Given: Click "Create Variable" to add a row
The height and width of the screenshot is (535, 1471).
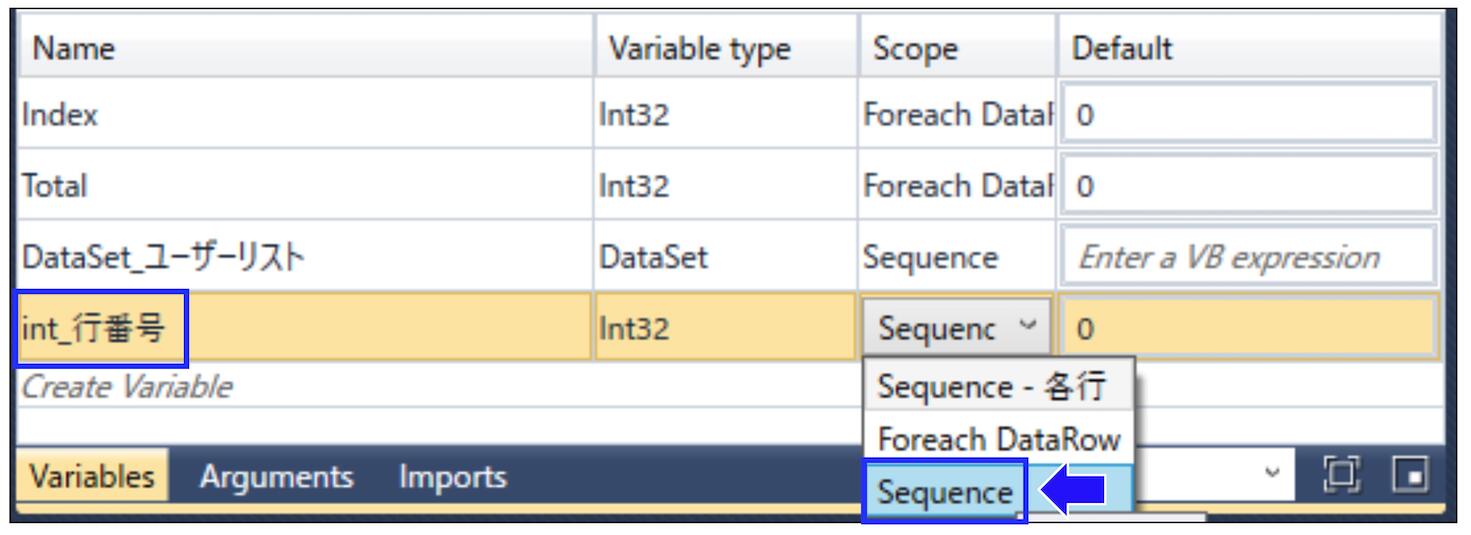Looking at the screenshot, I should [127, 387].
